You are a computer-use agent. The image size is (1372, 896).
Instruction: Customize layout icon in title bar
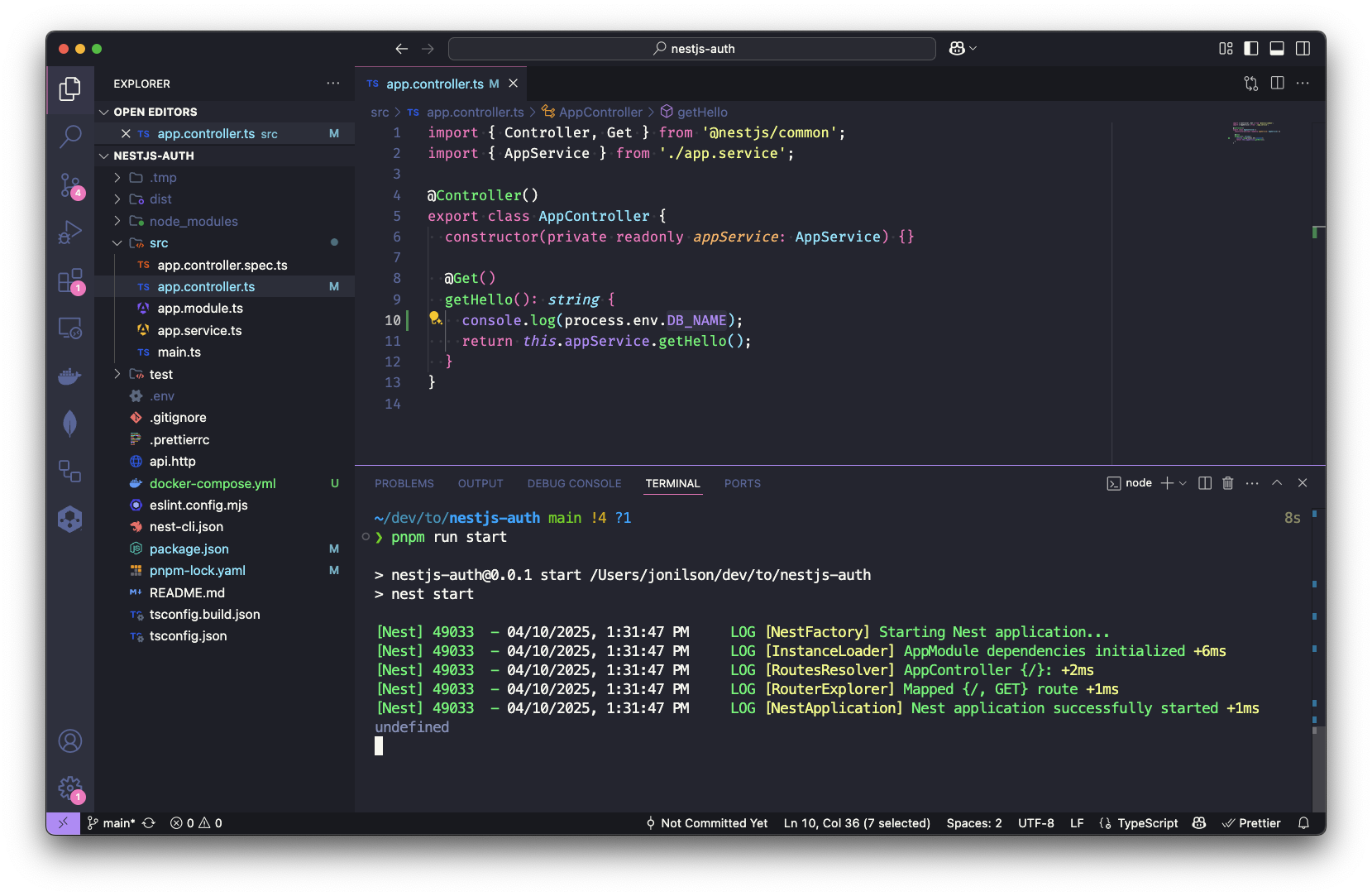(1226, 49)
